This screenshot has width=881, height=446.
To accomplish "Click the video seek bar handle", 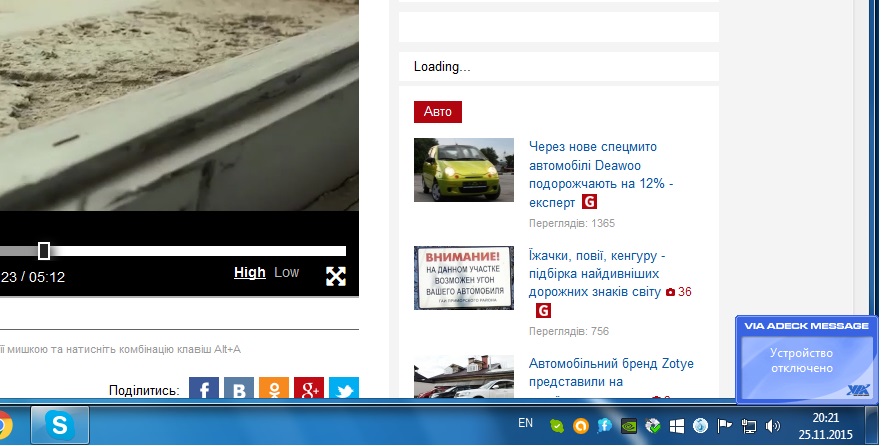I will tap(44, 251).
